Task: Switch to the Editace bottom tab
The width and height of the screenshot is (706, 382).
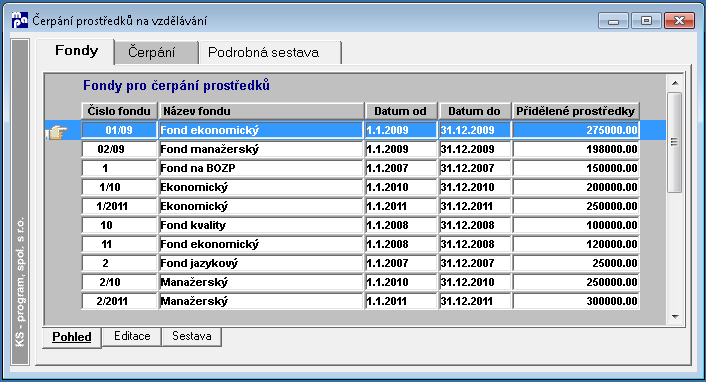Action: [x=132, y=337]
